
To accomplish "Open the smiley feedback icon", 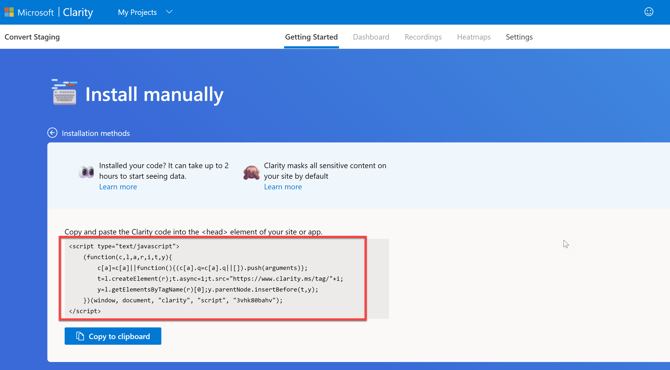I will 649,12.
